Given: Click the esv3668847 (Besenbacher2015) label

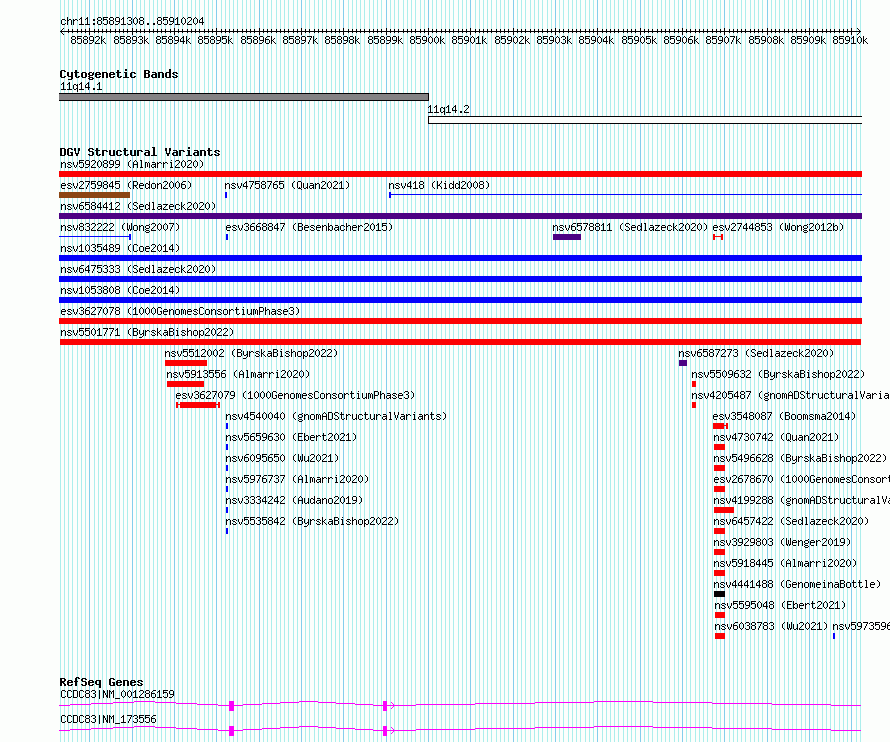Looking at the screenshot, I should click(x=309, y=228).
